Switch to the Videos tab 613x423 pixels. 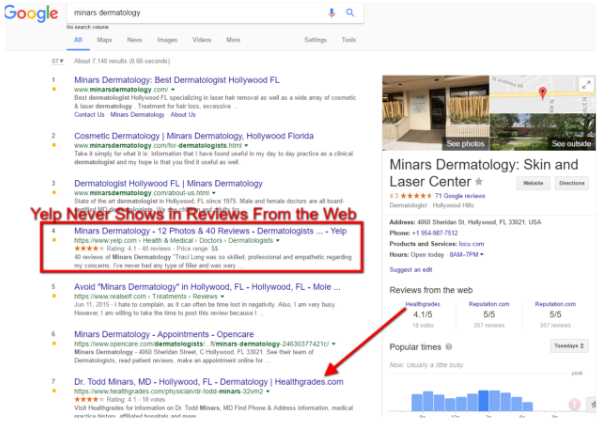202,40
